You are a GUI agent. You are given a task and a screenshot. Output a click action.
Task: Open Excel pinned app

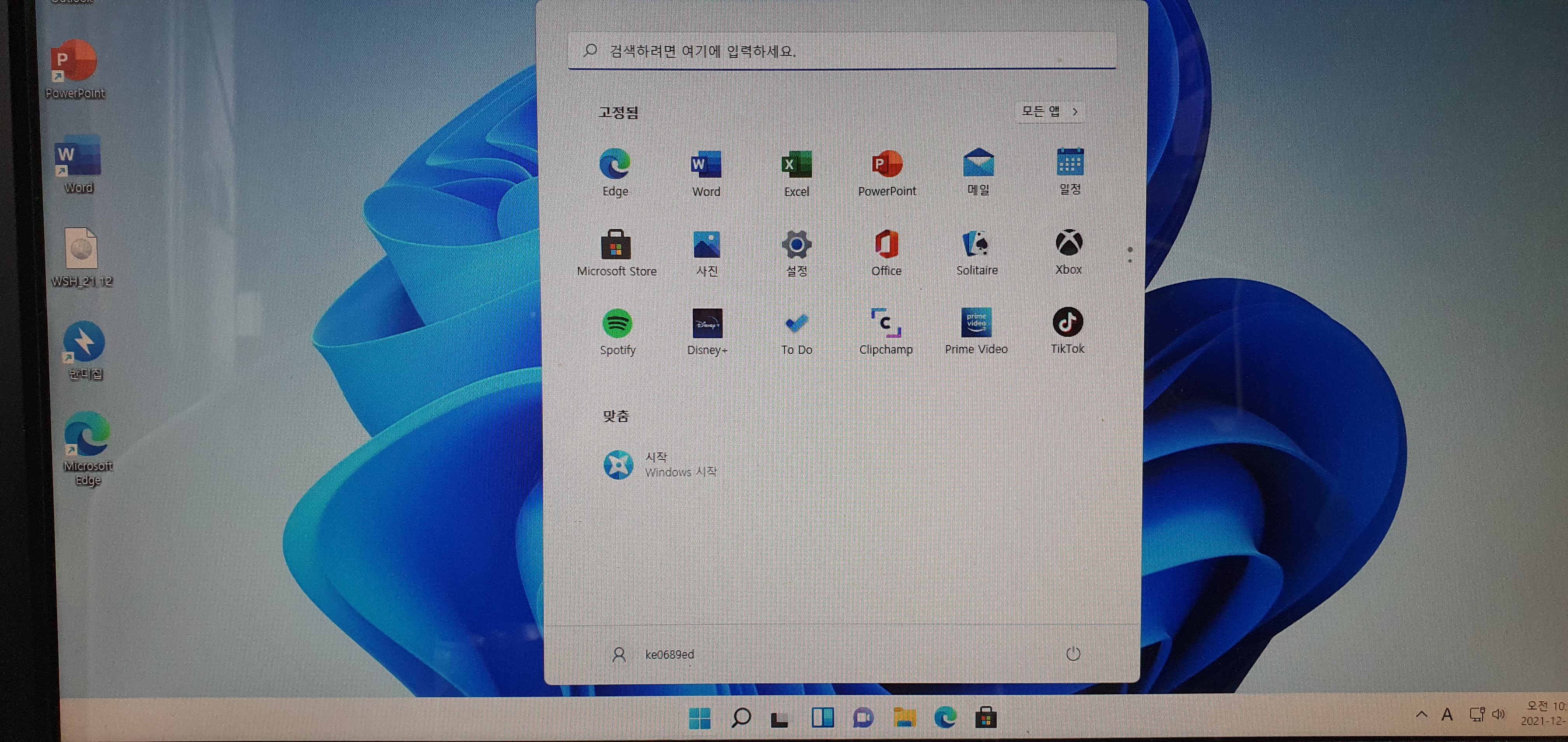pos(796,173)
